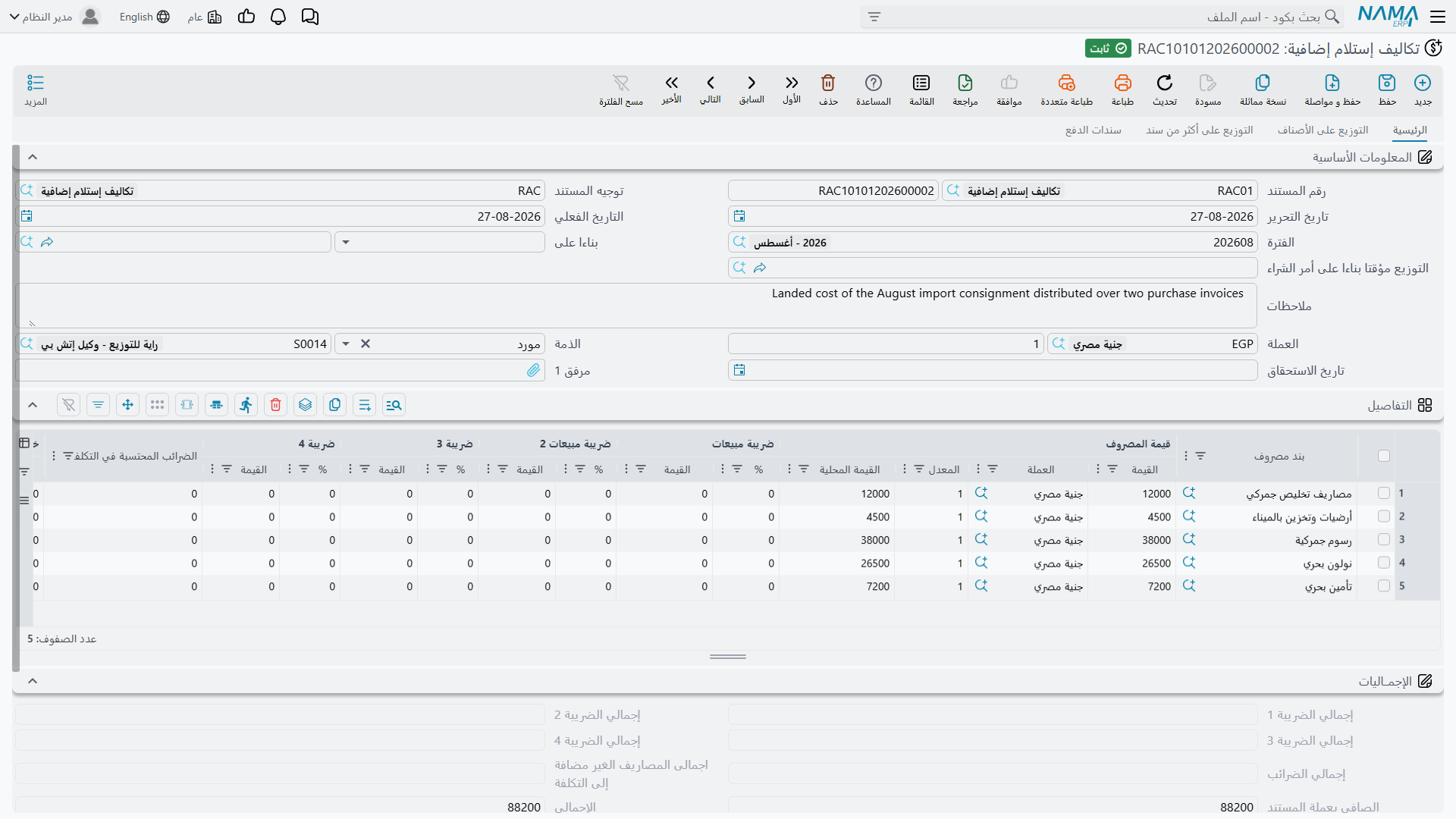
Task: Click حفظ و مواصله (Save and continue) icon
Action: [x=1332, y=83]
